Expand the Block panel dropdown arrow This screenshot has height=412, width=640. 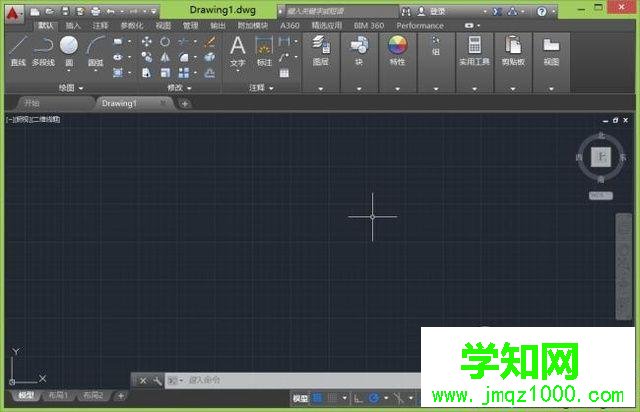(x=359, y=89)
